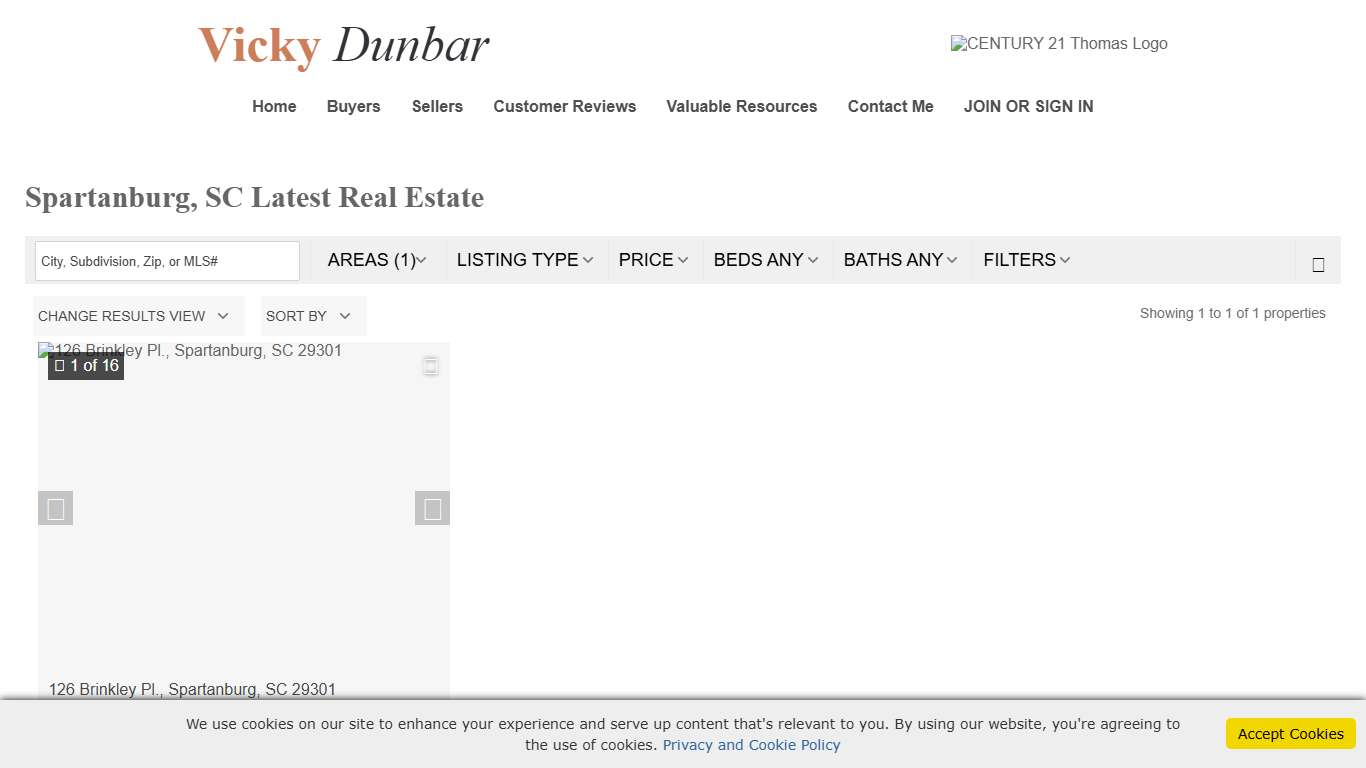This screenshot has height=768, width=1366.
Task: Open the LISTING TYPE dropdown
Action: pos(525,260)
